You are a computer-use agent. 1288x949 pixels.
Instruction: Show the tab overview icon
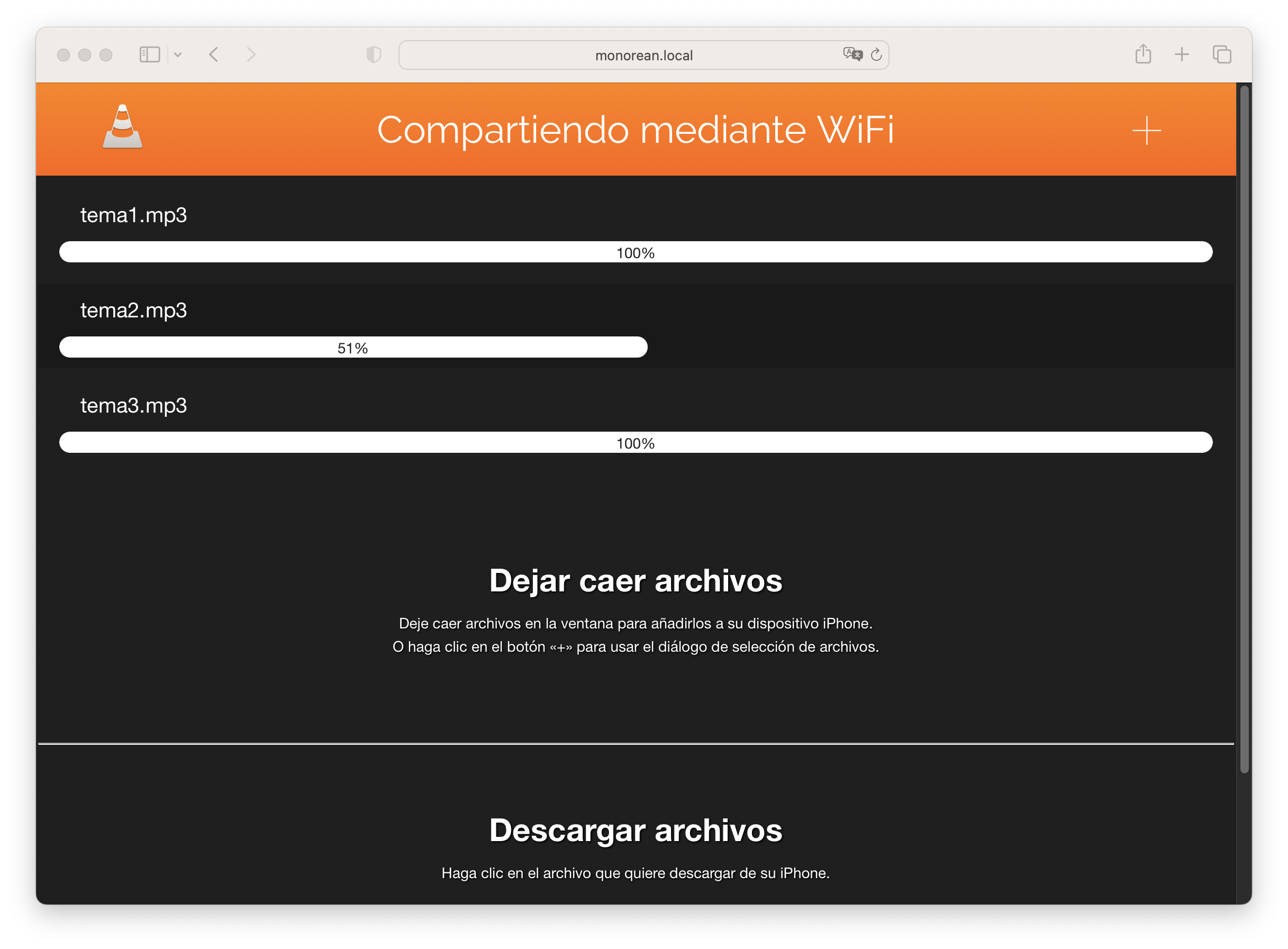pyautogui.click(x=1221, y=54)
